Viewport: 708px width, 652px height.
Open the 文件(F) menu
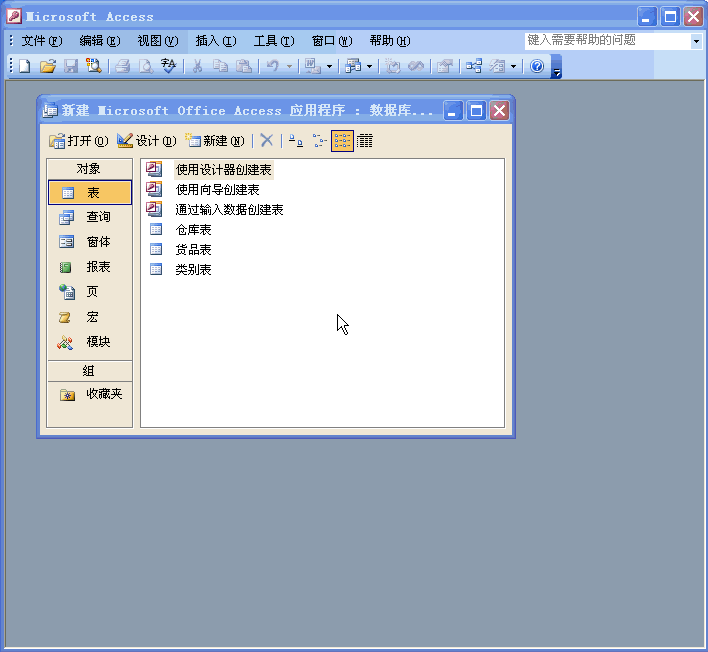point(42,41)
